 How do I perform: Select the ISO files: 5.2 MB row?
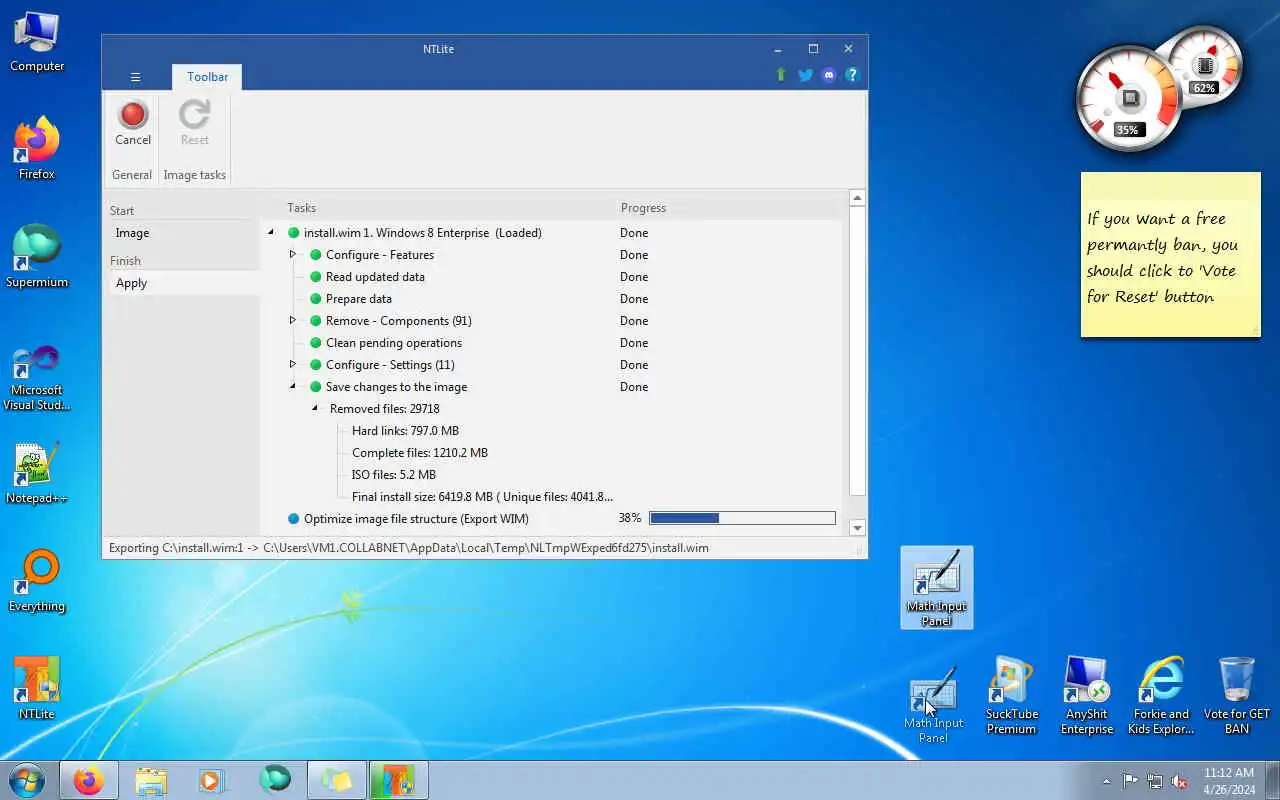pos(394,475)
